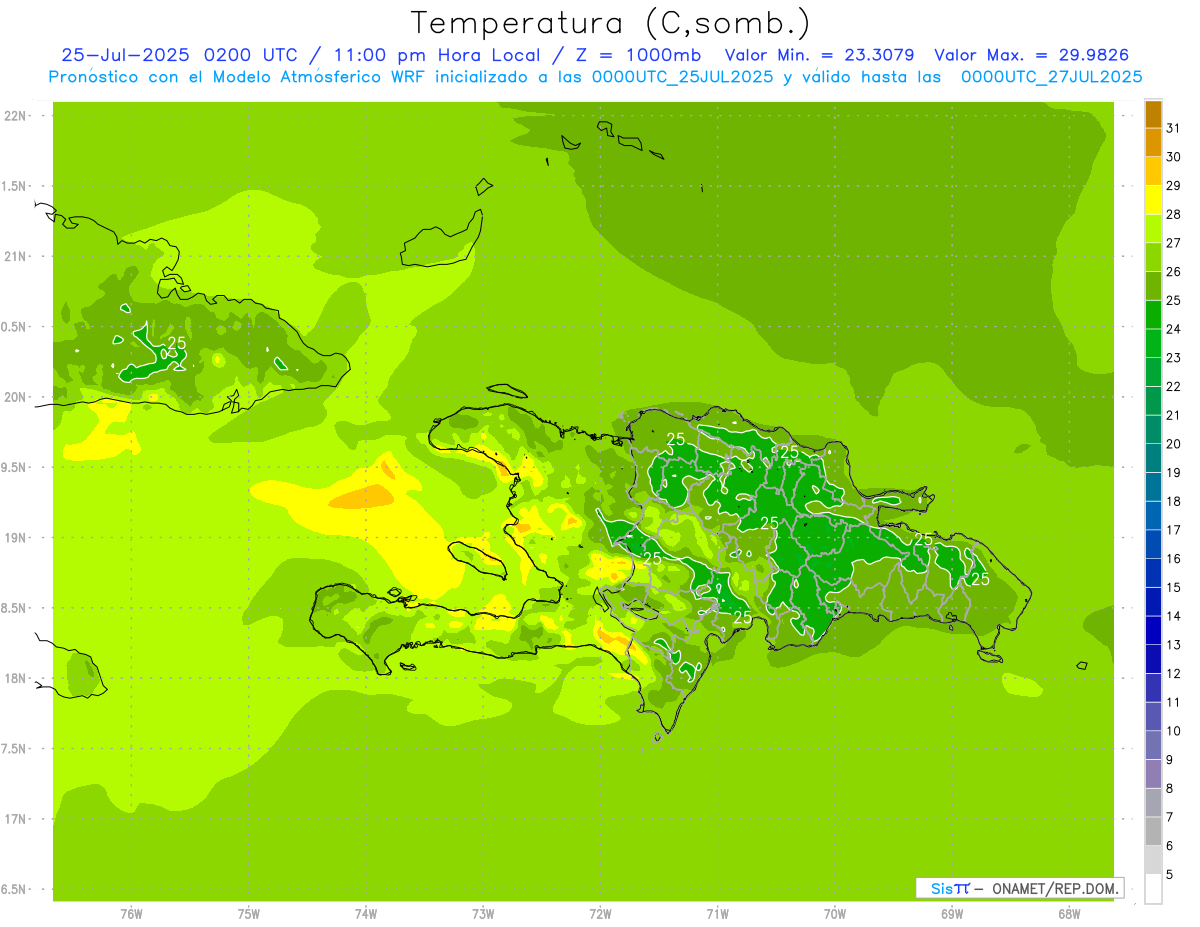Click the blue swatch between 15 and 16
Viewport: 1200px width, 927px height.
pos(1153,573)
